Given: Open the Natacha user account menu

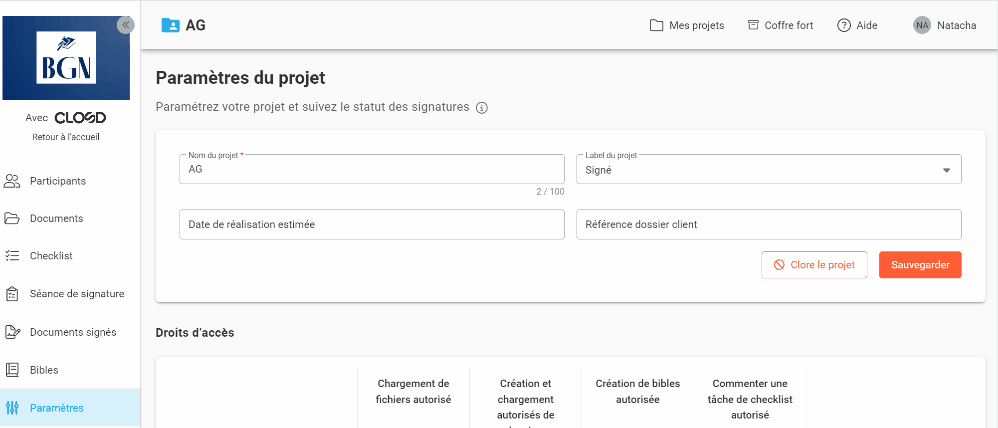Looking at the screenshot, I should pyautogui.click(x=955, y=25).
